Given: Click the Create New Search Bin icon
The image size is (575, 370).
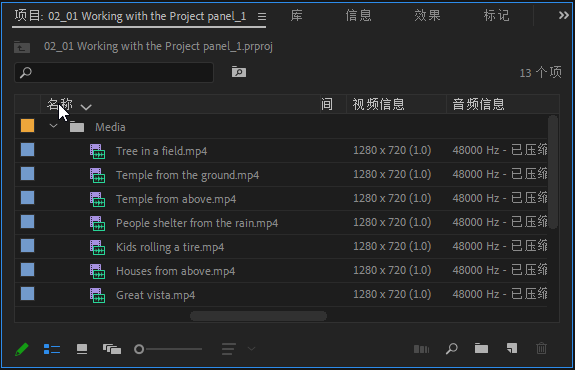Looking at the screenshot, I should coord(239,72).
